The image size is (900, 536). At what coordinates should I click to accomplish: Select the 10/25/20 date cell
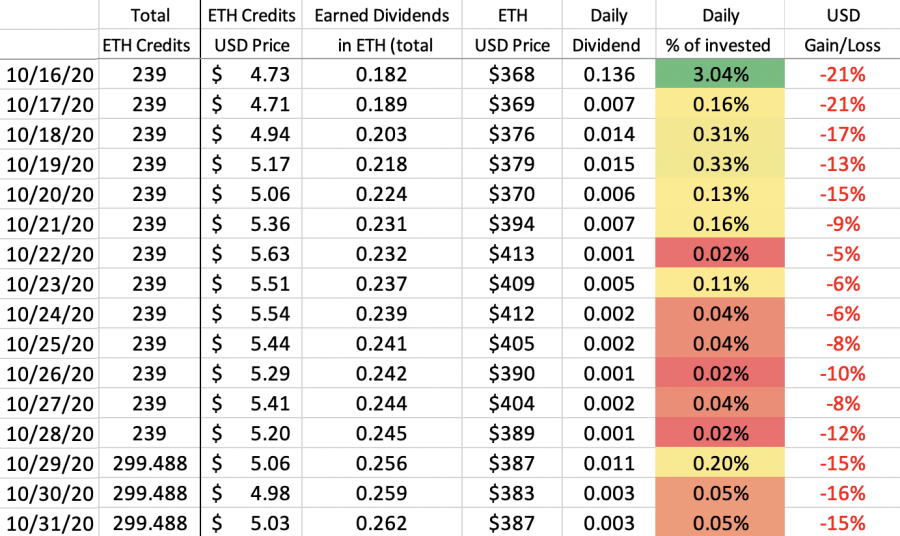[x=49, y=343]
